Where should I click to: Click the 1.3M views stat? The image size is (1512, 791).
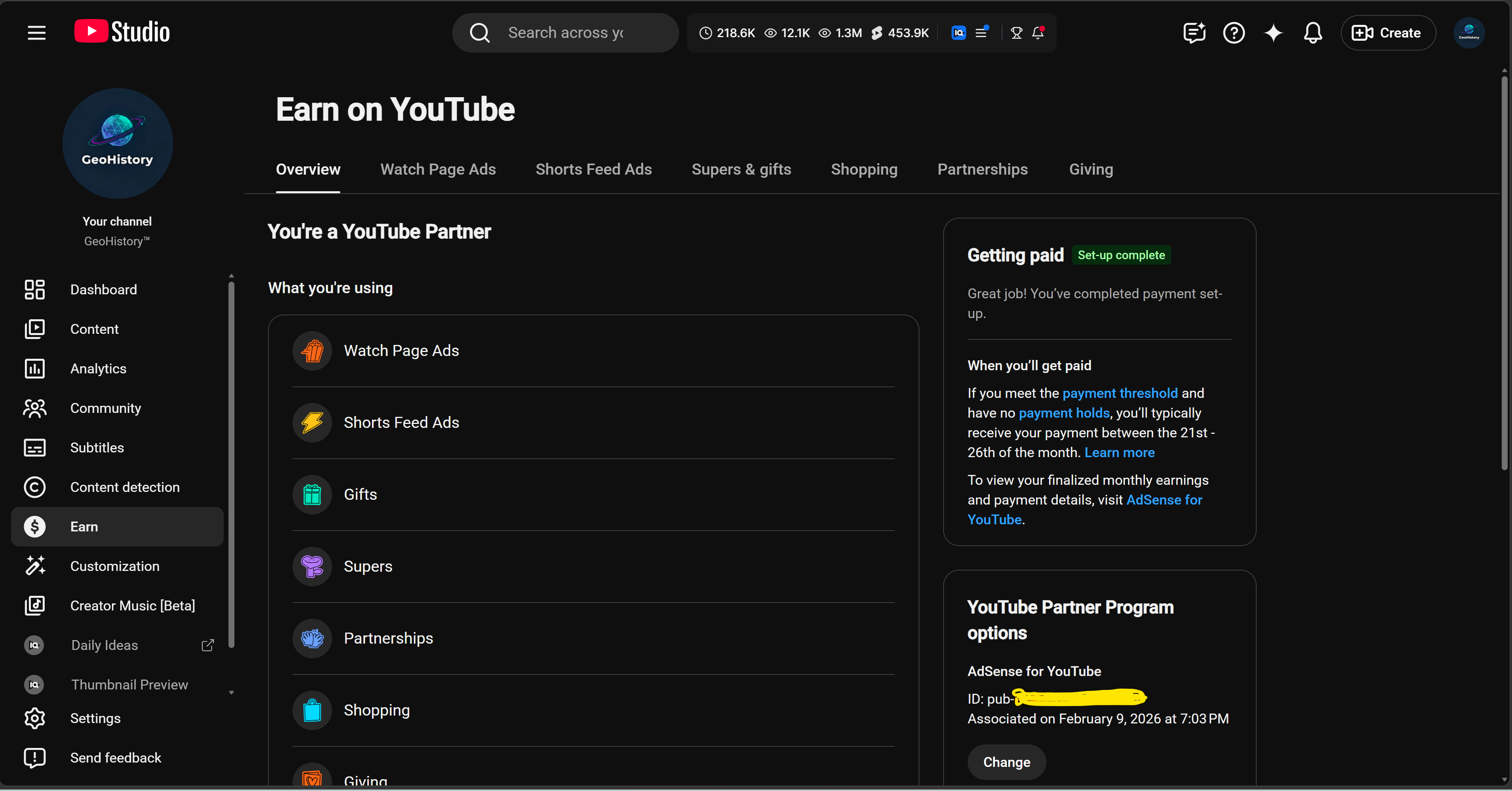tap(840, 33)
